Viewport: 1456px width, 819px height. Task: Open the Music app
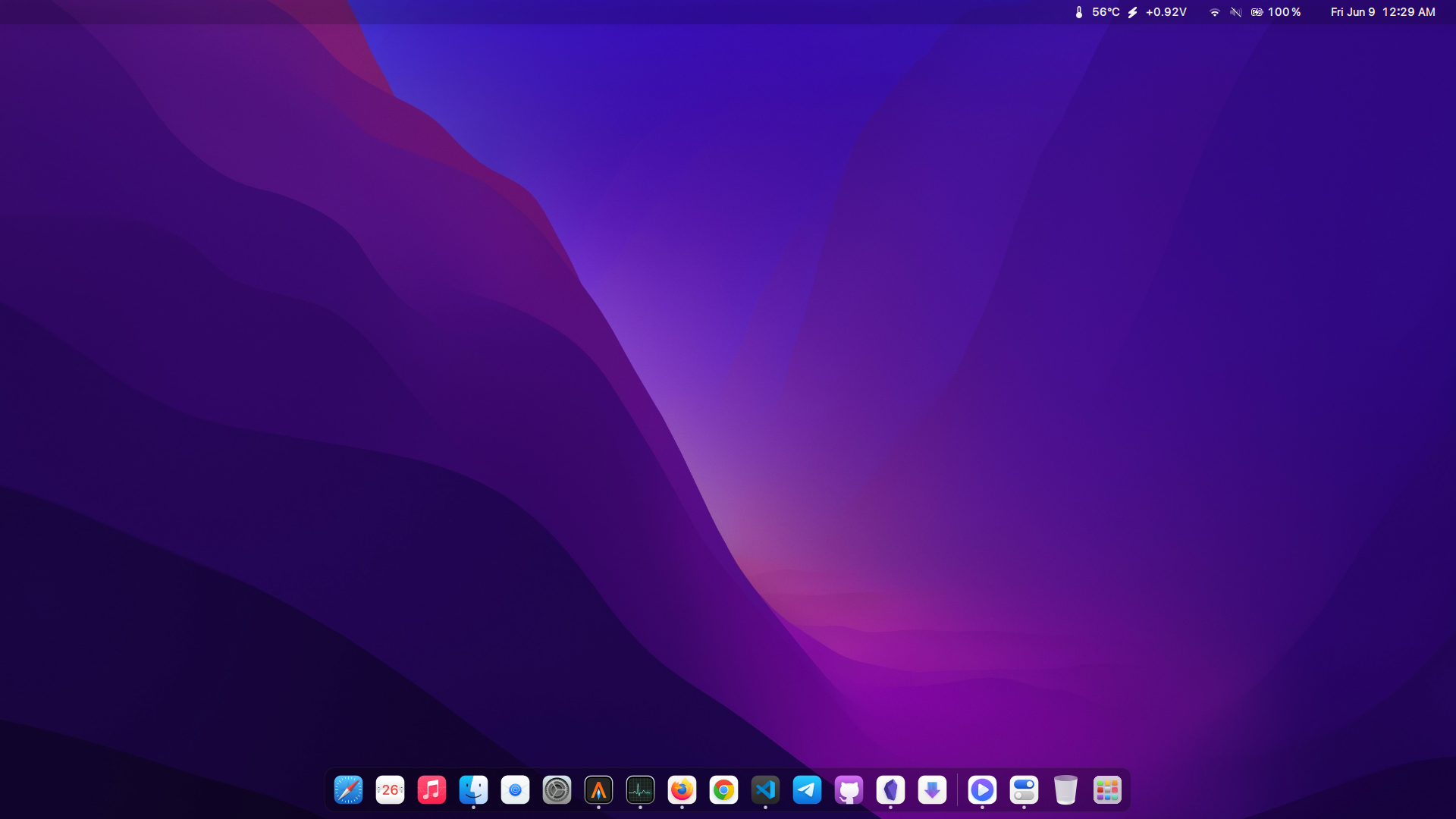(431, 790)
